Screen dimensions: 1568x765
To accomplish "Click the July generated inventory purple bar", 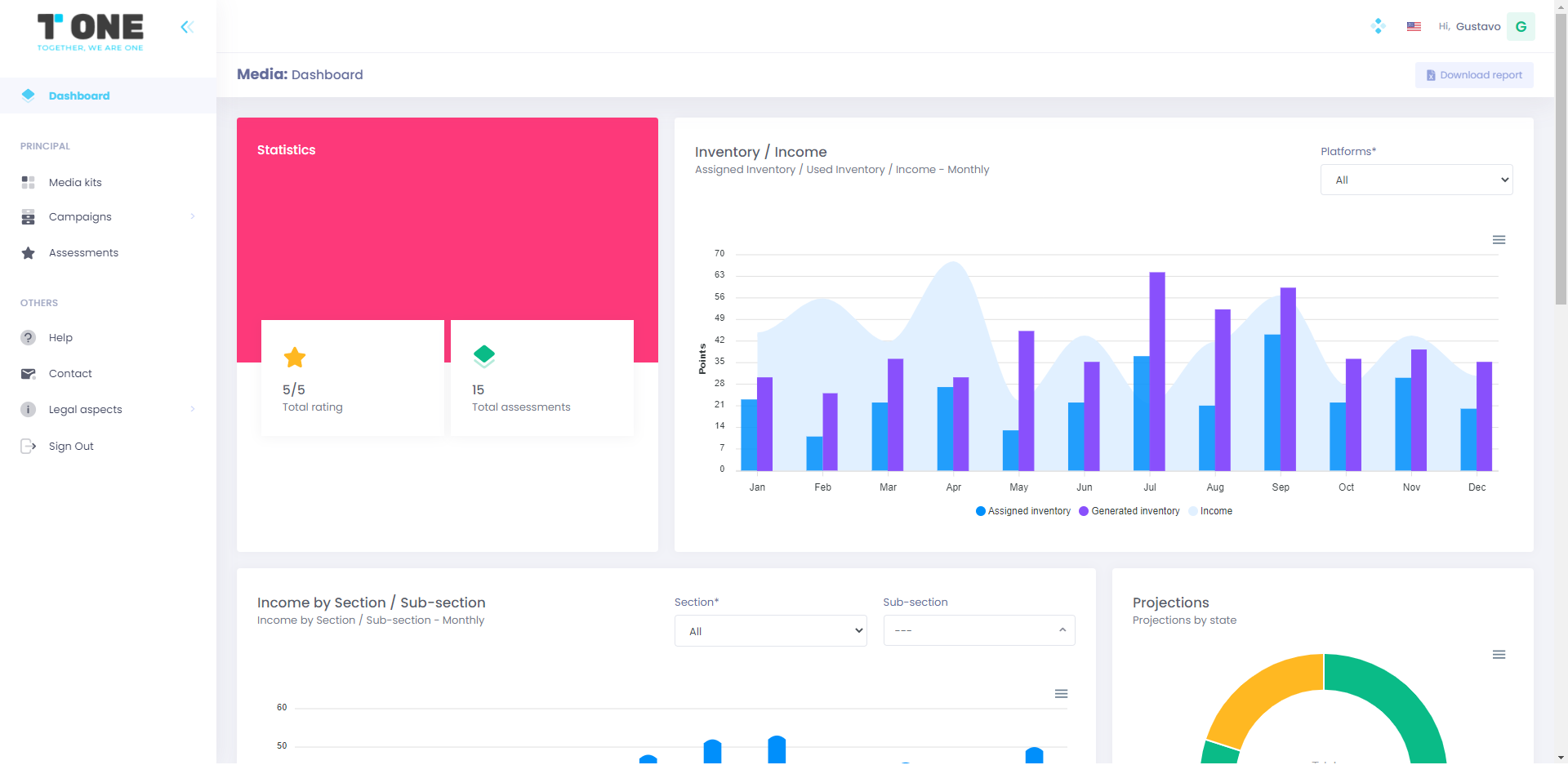I will 1157,371.
